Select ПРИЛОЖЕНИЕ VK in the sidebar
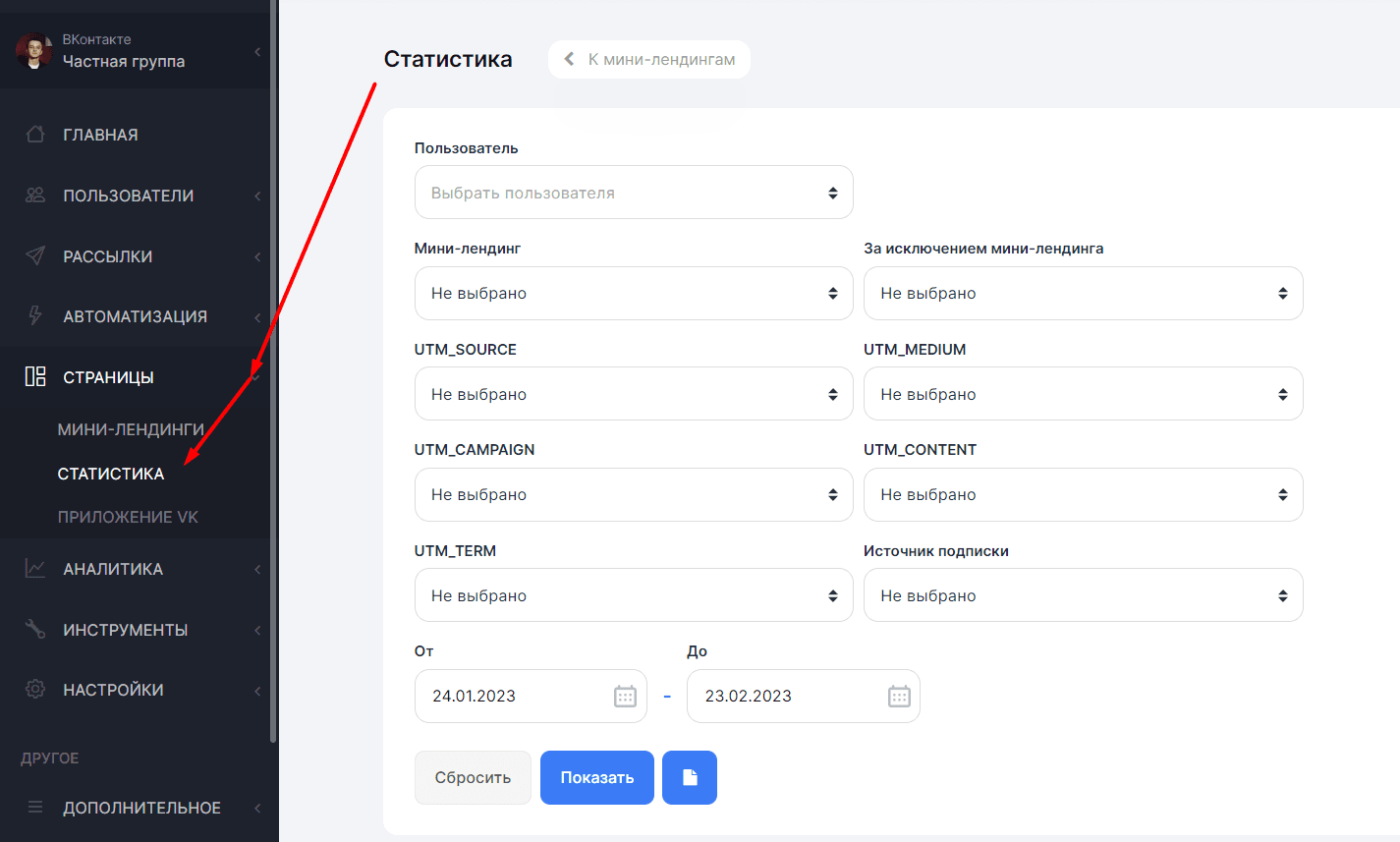Viewport: 1400px width, 842px height. click(x=128, y=517)
